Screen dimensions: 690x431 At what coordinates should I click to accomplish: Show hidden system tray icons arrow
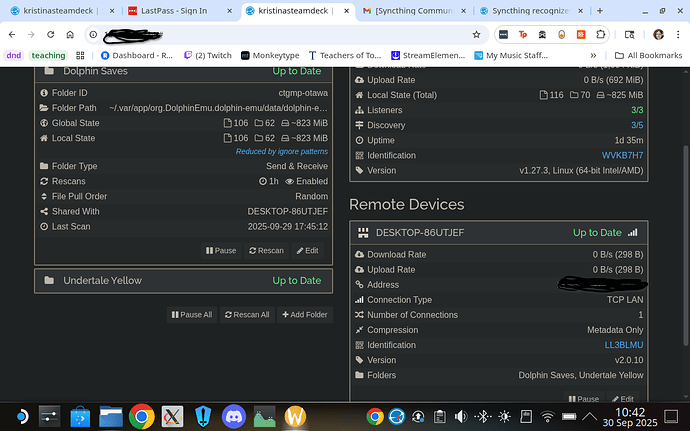(x=590, y=416)
